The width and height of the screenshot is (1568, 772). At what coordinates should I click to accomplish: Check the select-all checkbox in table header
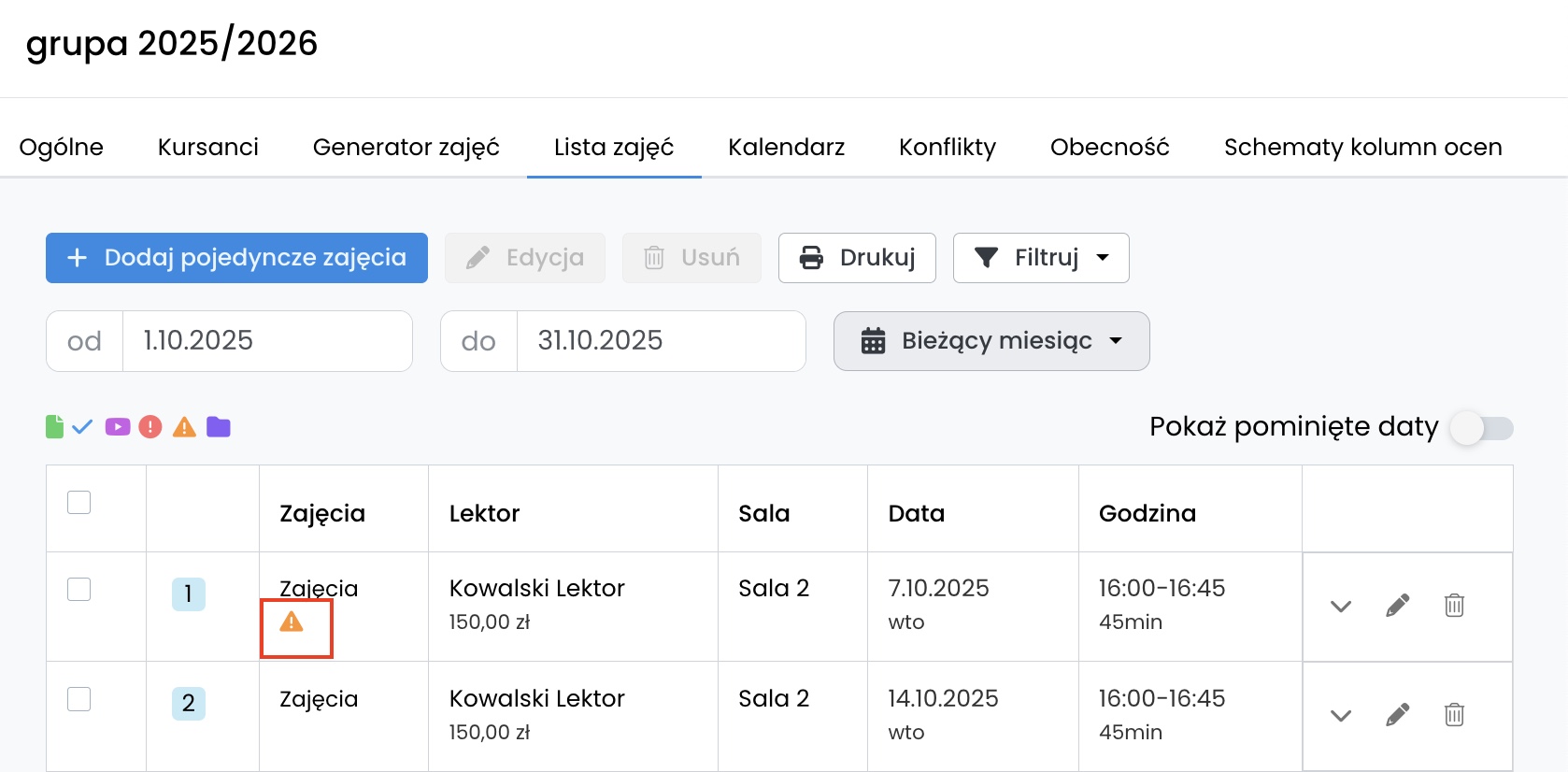(x=79, y=503)
